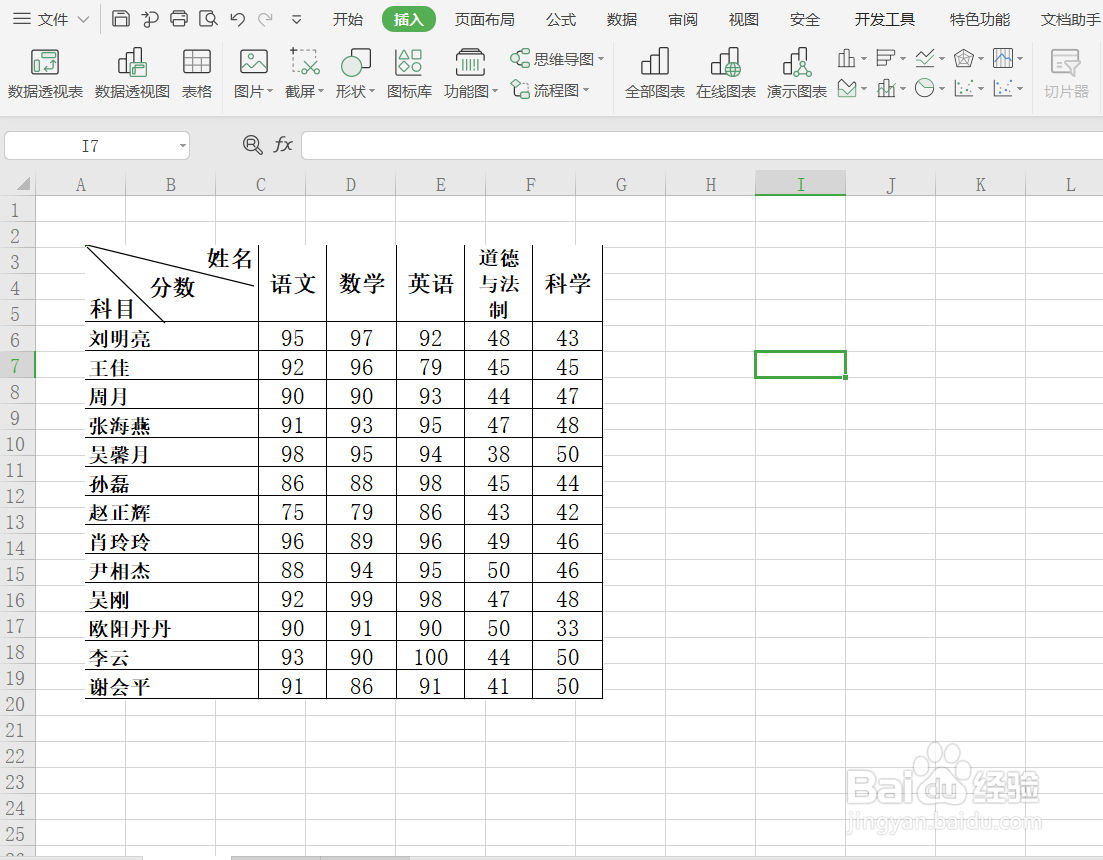Select the cell containing 刘明亮

[x=172, y=338]
